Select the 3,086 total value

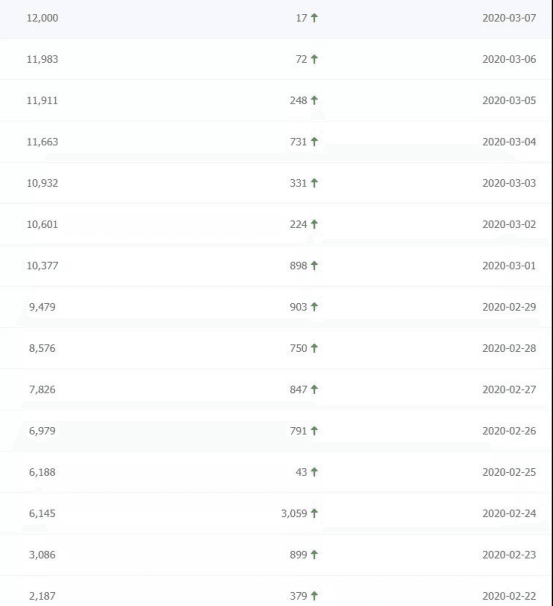click(x=42, y=555)
